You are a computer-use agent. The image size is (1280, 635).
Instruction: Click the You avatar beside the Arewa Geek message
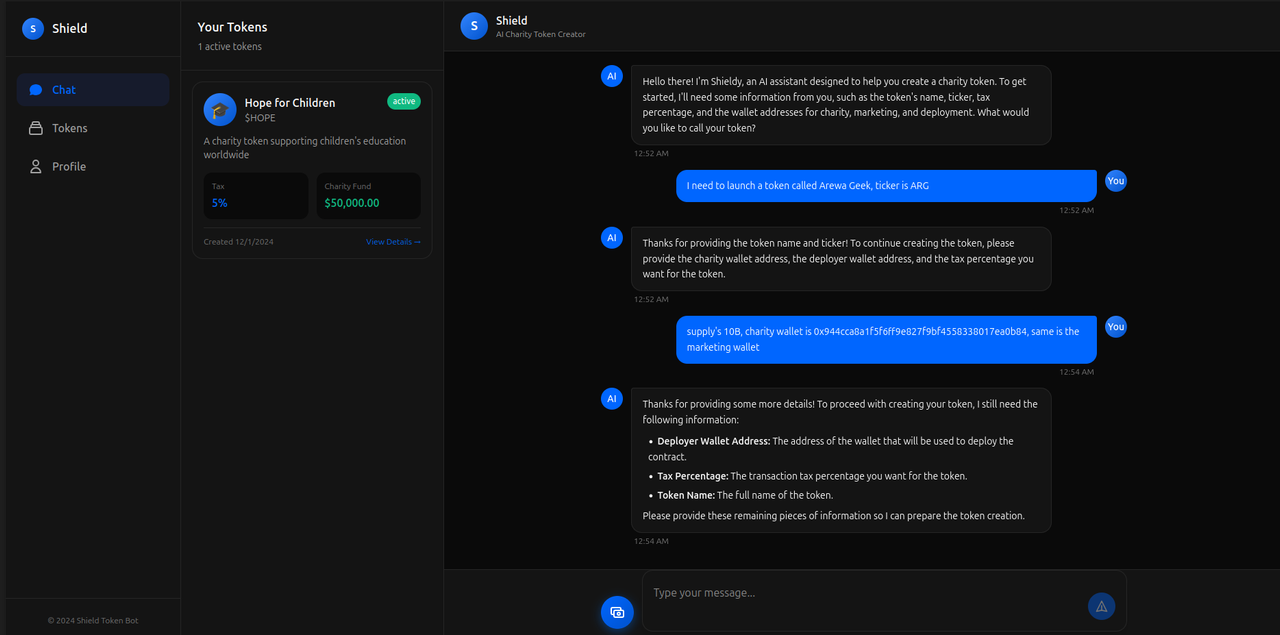(x=1116, y=181)
